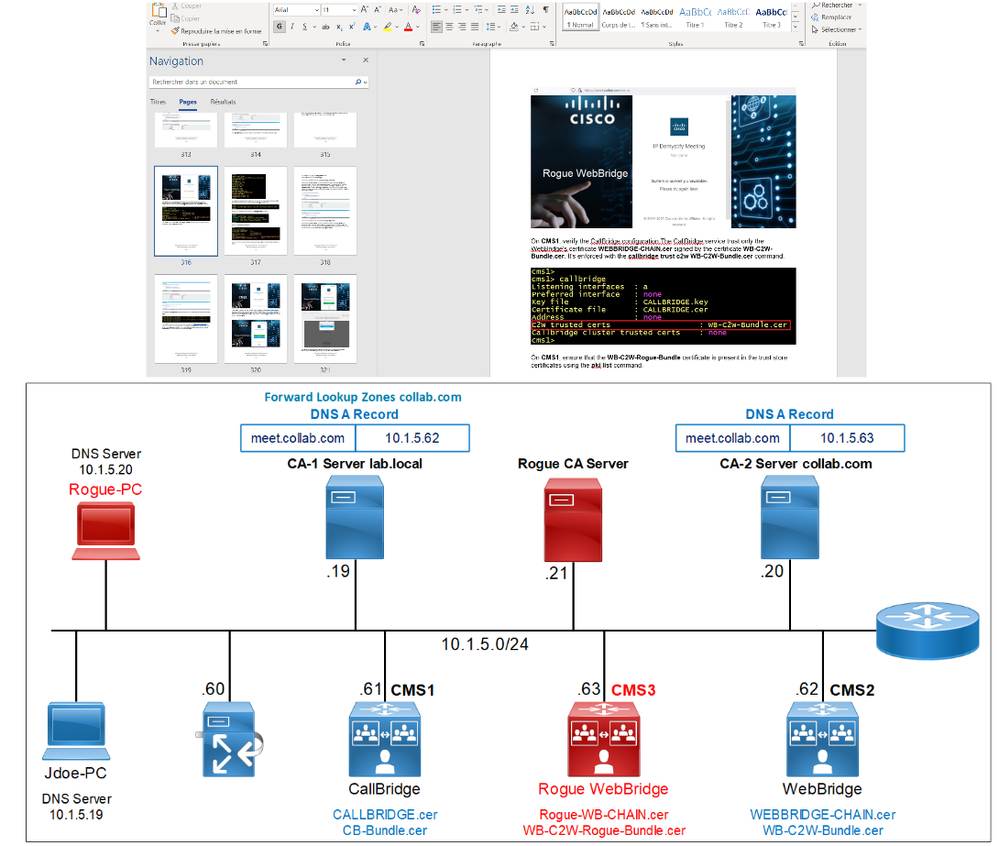Click the search magnifier icon
The height and width of the screenshot is (846, 999).
[x=358, y=82]
